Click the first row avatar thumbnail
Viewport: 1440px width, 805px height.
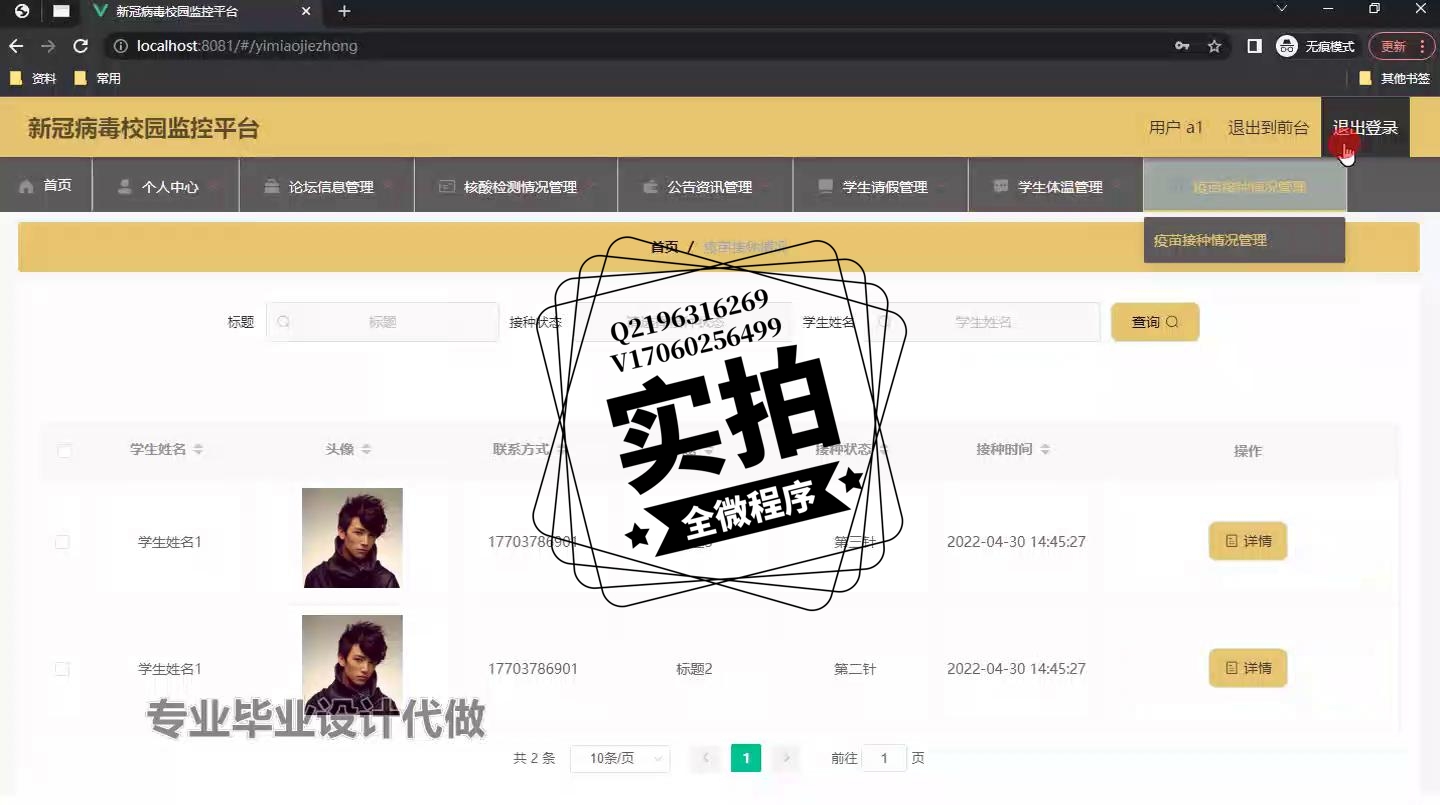tap(352, 538)
